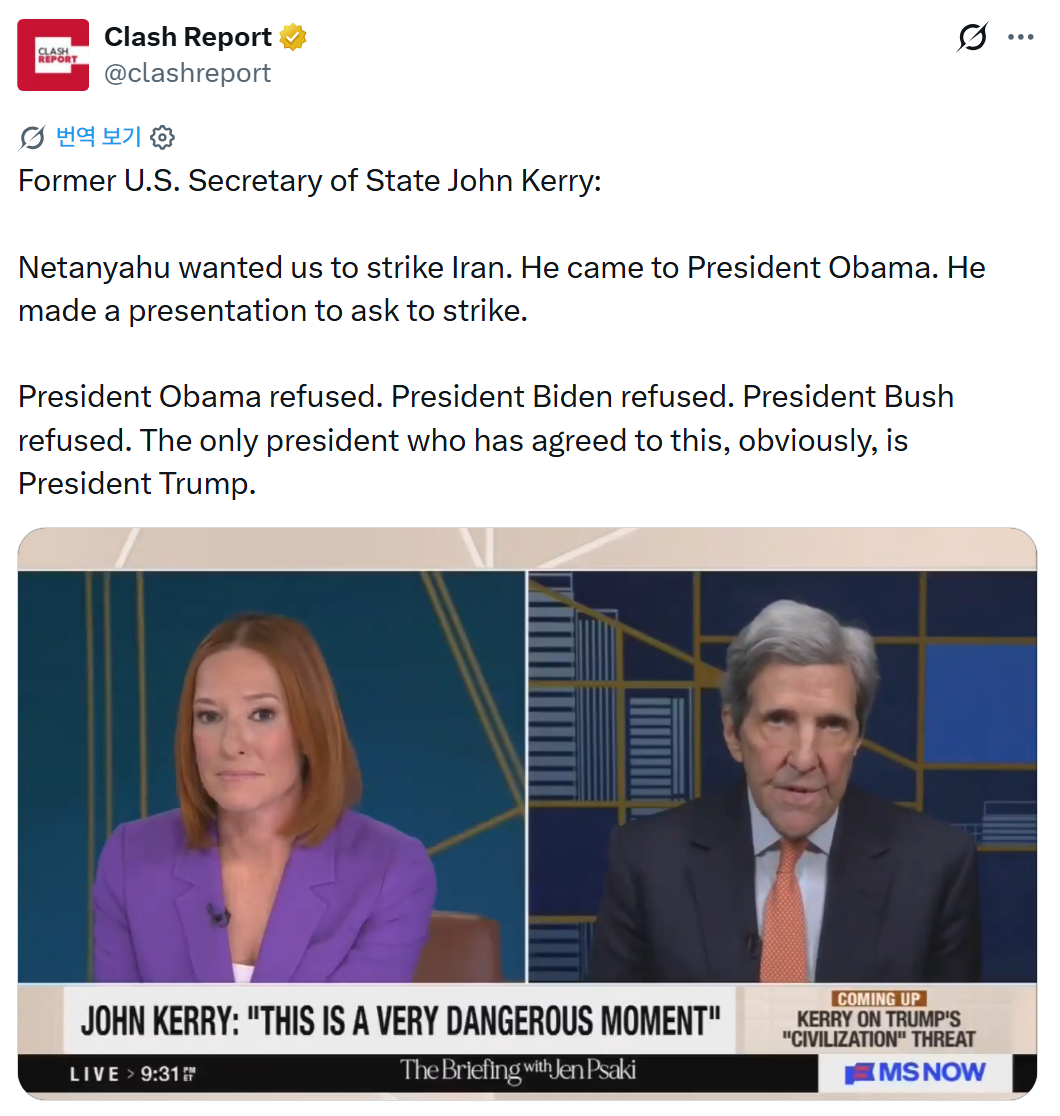Viewport: 1060px width, 1116px height.
Task: Click the video panel with purple blazer host
Action: pos(271,777)
